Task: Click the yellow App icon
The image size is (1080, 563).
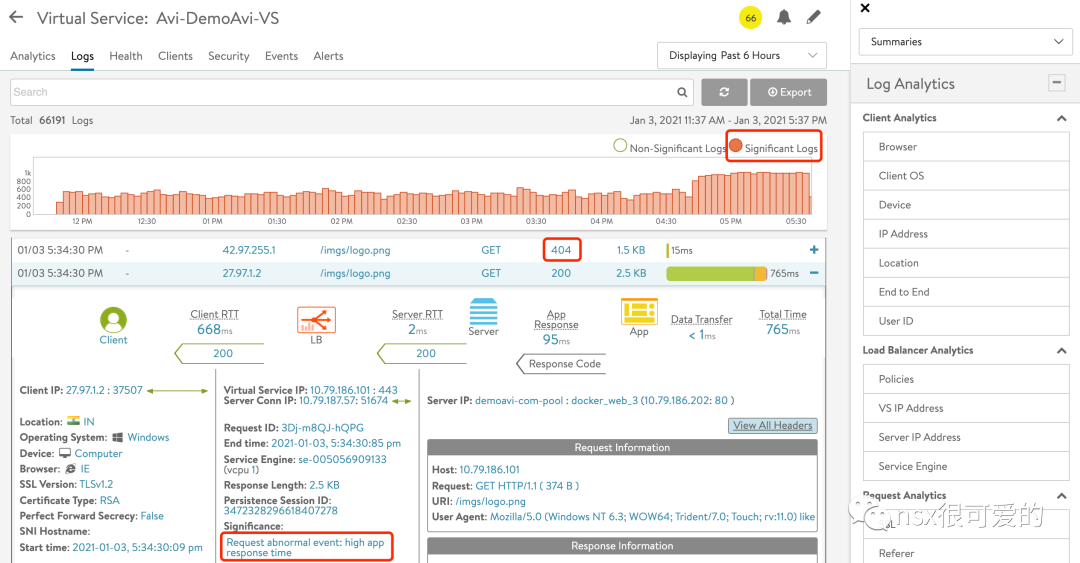Action: 639,311
